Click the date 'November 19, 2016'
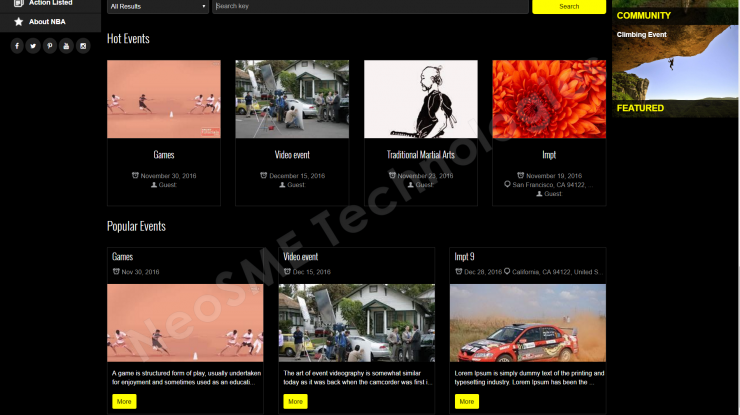 [554, 176]
